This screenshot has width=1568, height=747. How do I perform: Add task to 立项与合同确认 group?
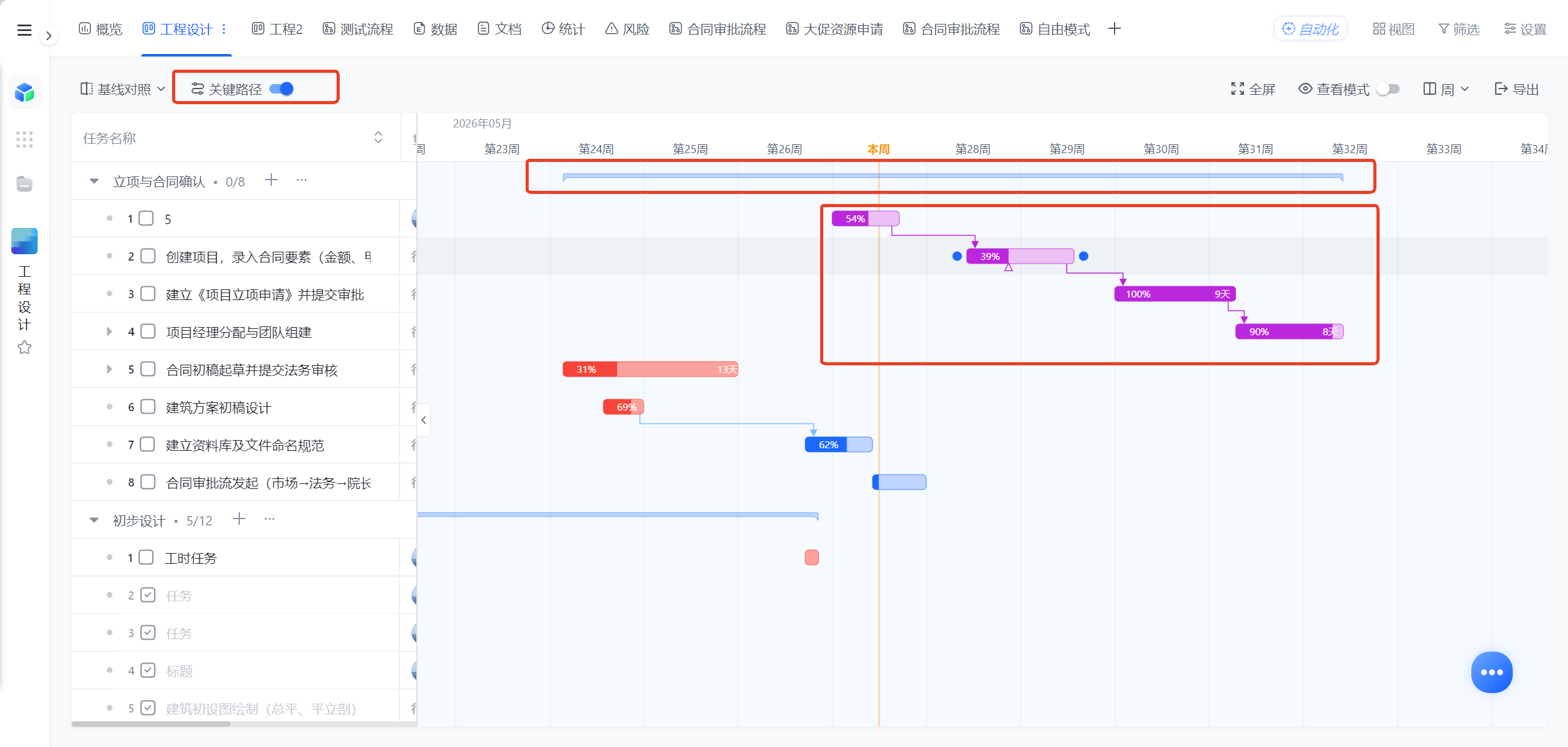(271, 180)
